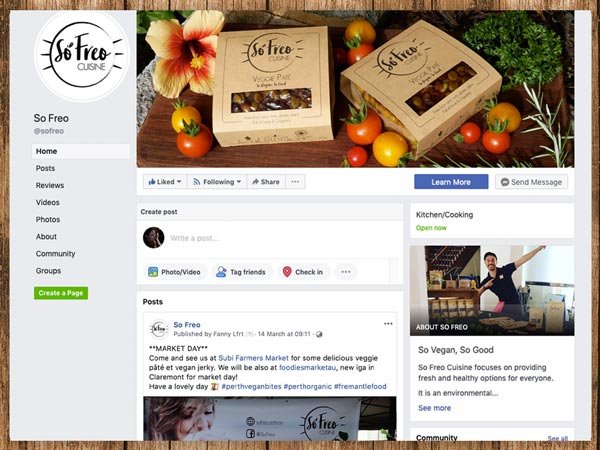
Task: Click the Tag friends person icon
Action: (x=221, y=272)
